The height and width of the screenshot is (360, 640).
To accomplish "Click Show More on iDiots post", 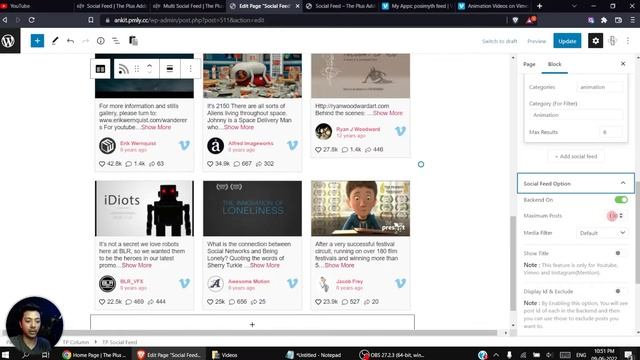I will coord(136,265).
